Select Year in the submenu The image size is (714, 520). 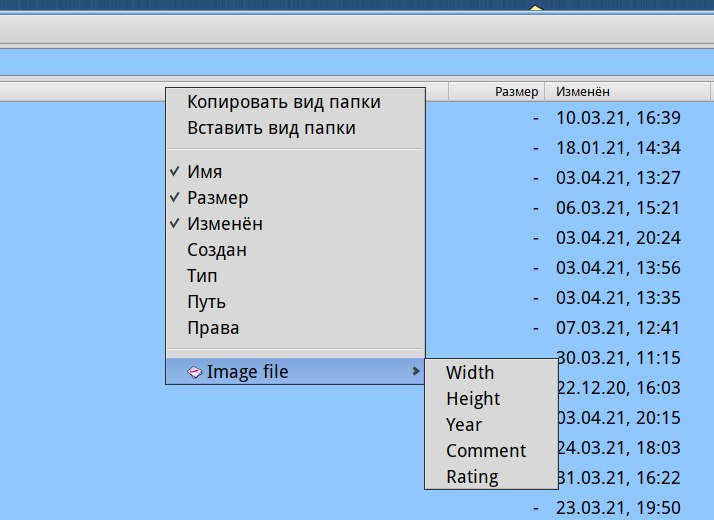491,424
